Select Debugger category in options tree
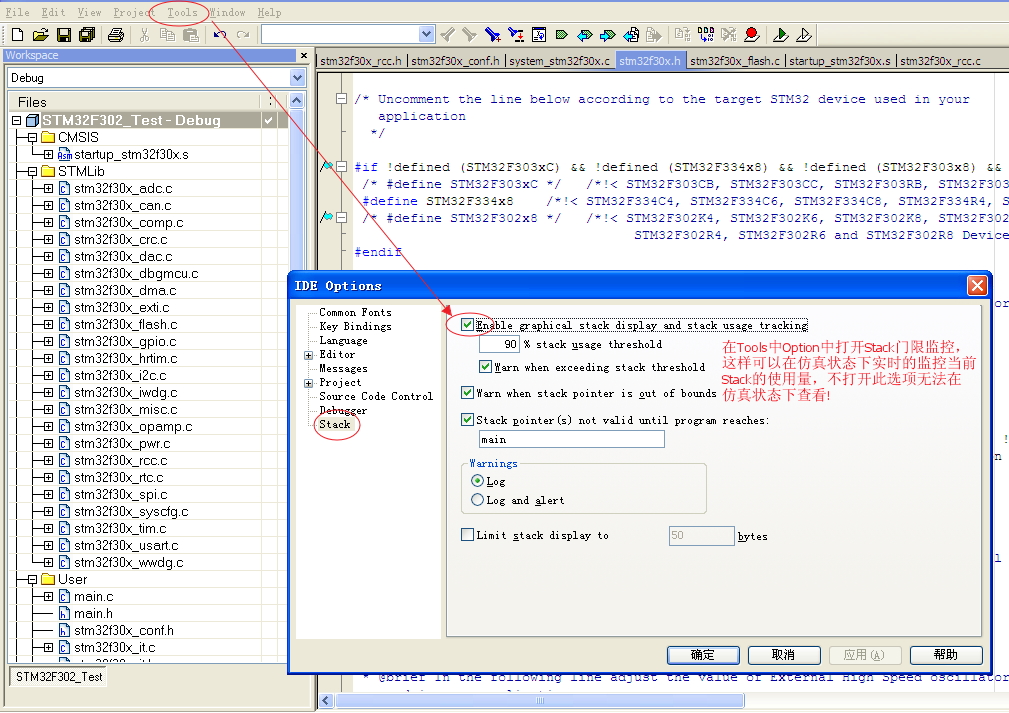The image size is (1009, 713). tap(343, 411)
